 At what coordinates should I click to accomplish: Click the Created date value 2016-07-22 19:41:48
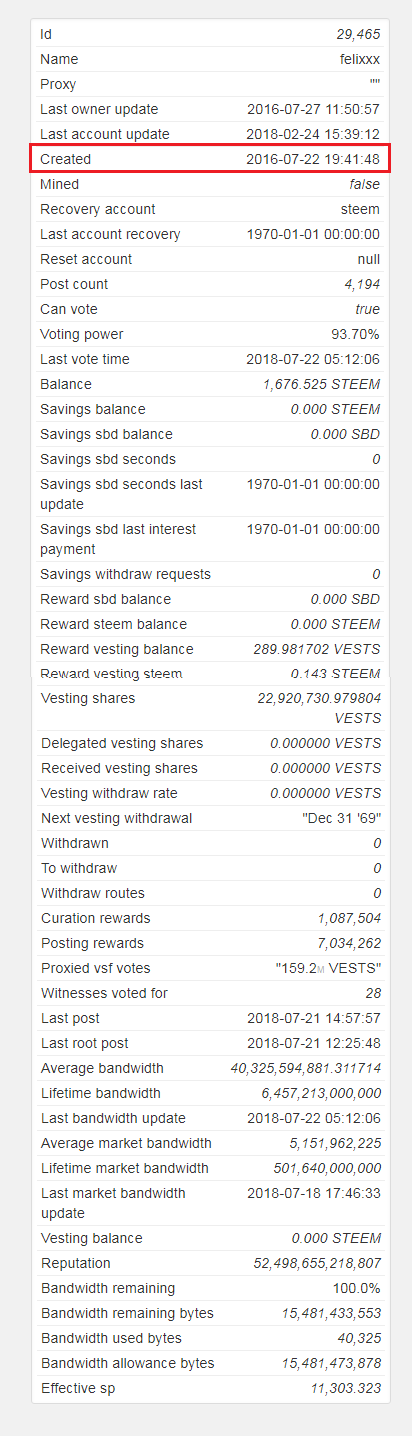click(313, 159)
